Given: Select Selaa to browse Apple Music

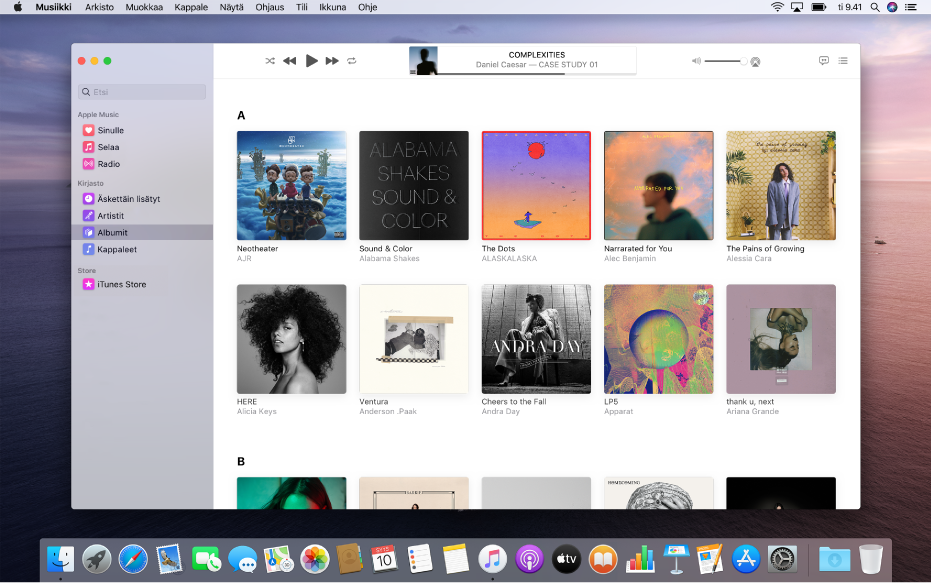Looking at the screenshot, I should [108, 146].
